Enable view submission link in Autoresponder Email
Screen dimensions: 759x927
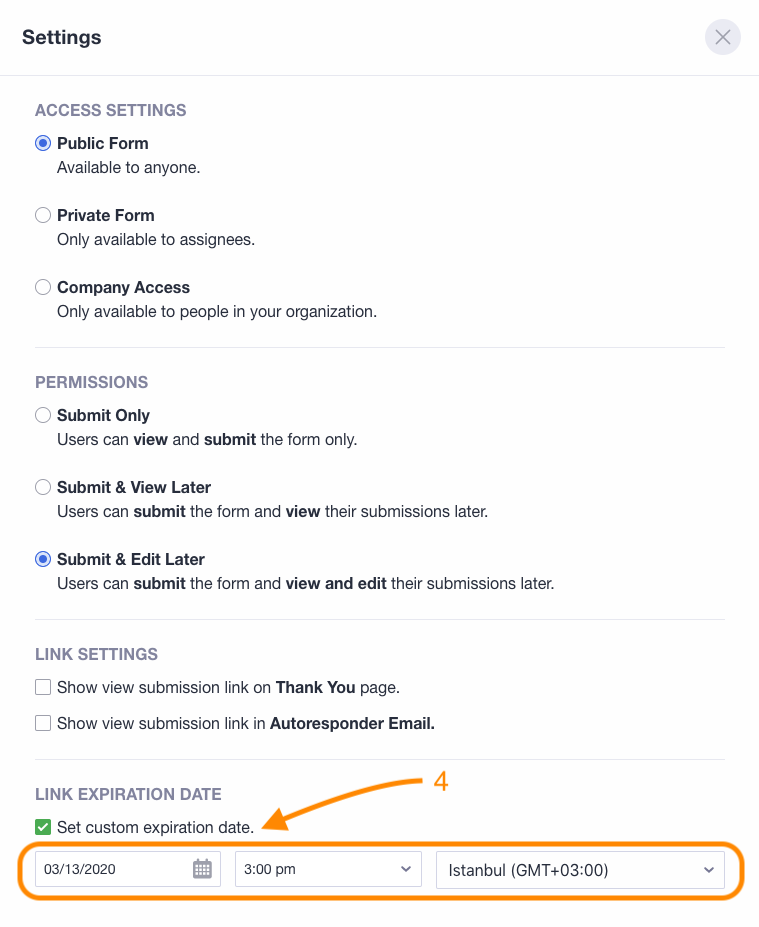[x=43, y=723]
